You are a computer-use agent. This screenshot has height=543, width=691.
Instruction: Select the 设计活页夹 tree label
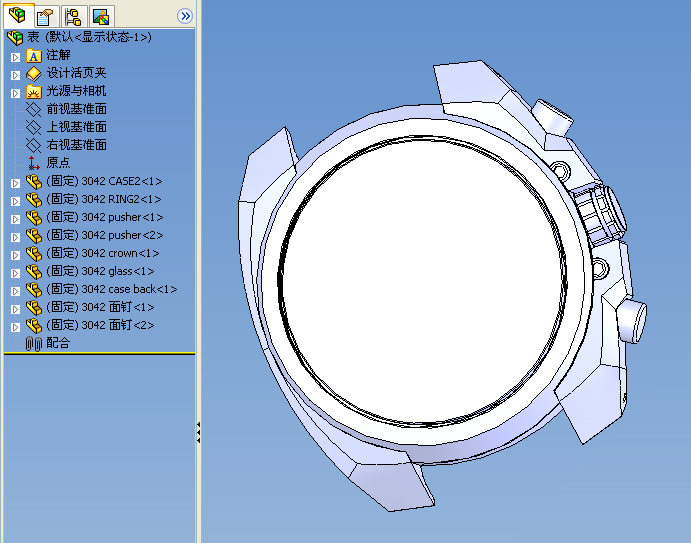pos(77,73)
